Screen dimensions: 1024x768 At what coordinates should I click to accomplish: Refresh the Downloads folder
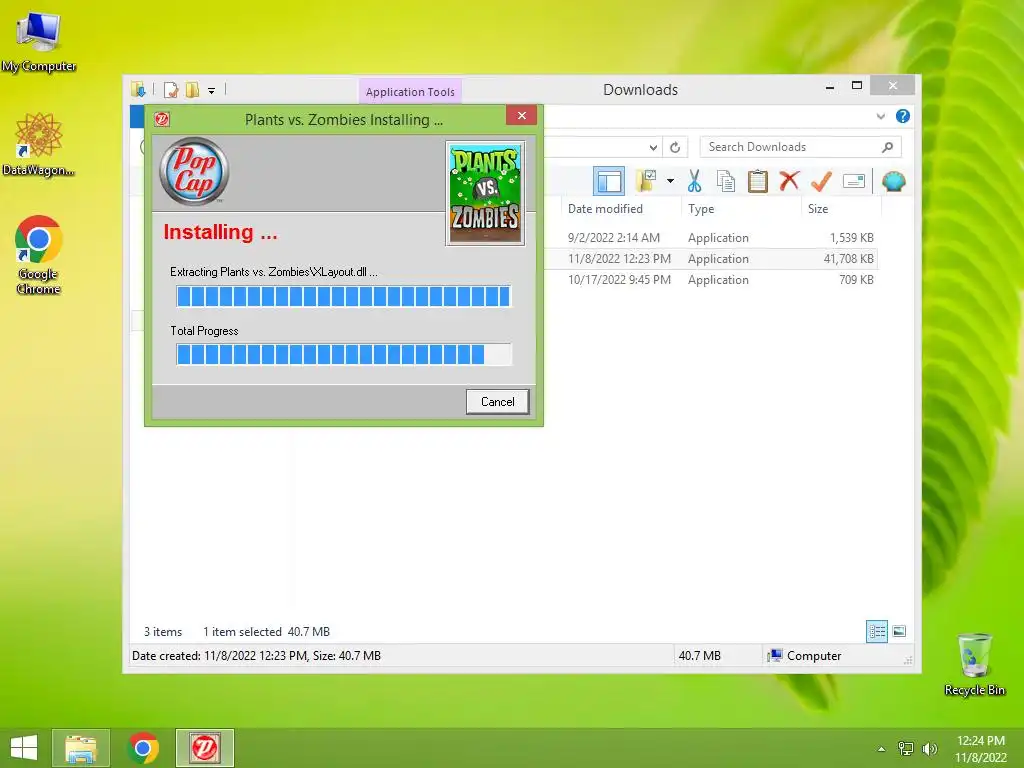coord(675,148)
